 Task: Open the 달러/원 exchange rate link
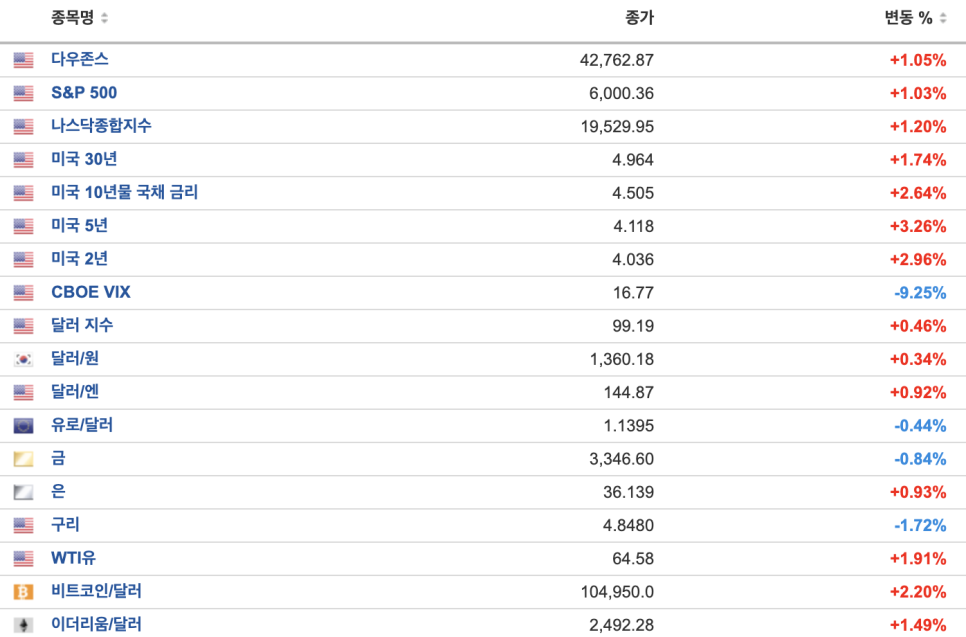click(75, 359)
